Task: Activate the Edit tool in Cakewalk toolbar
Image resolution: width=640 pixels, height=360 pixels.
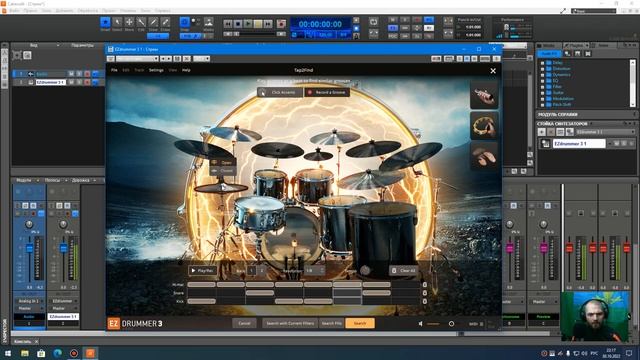Action: click(x=141, y=22)
